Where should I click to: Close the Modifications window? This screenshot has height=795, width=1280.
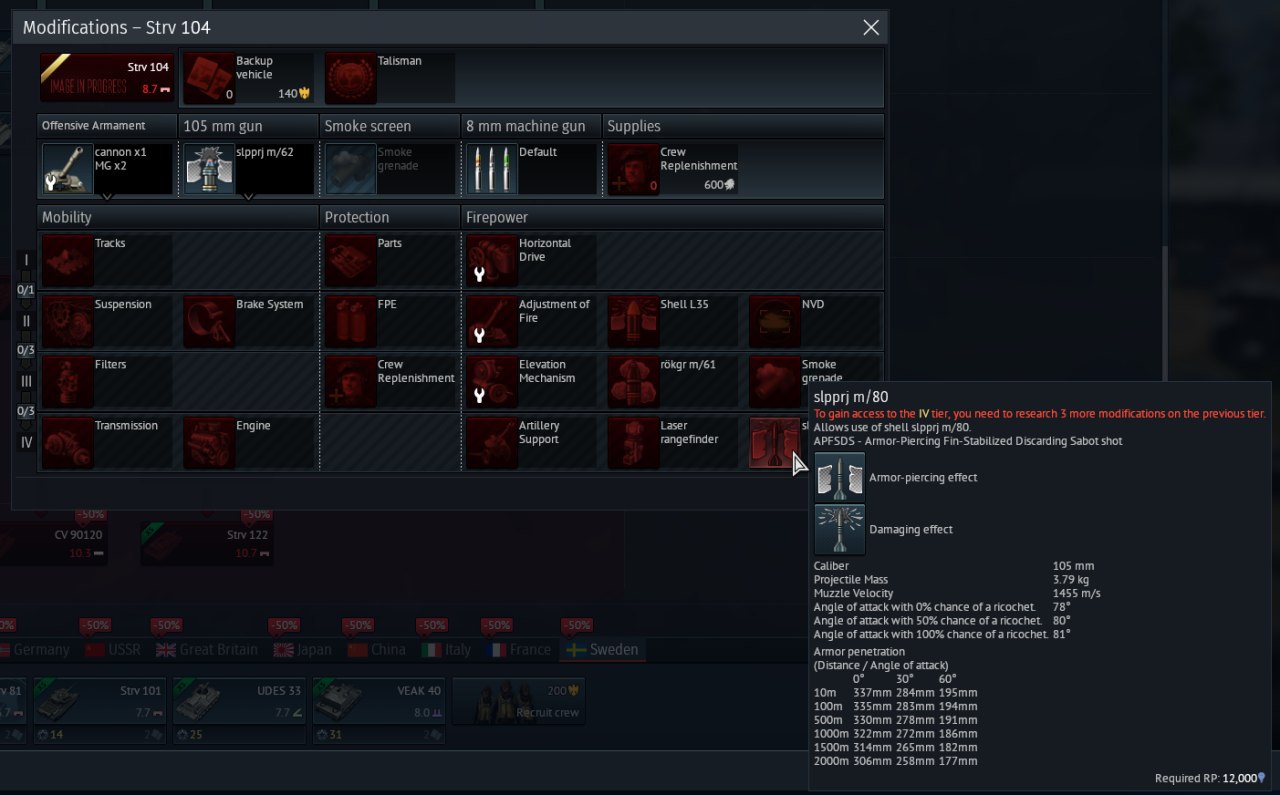[x=871, y=27]
